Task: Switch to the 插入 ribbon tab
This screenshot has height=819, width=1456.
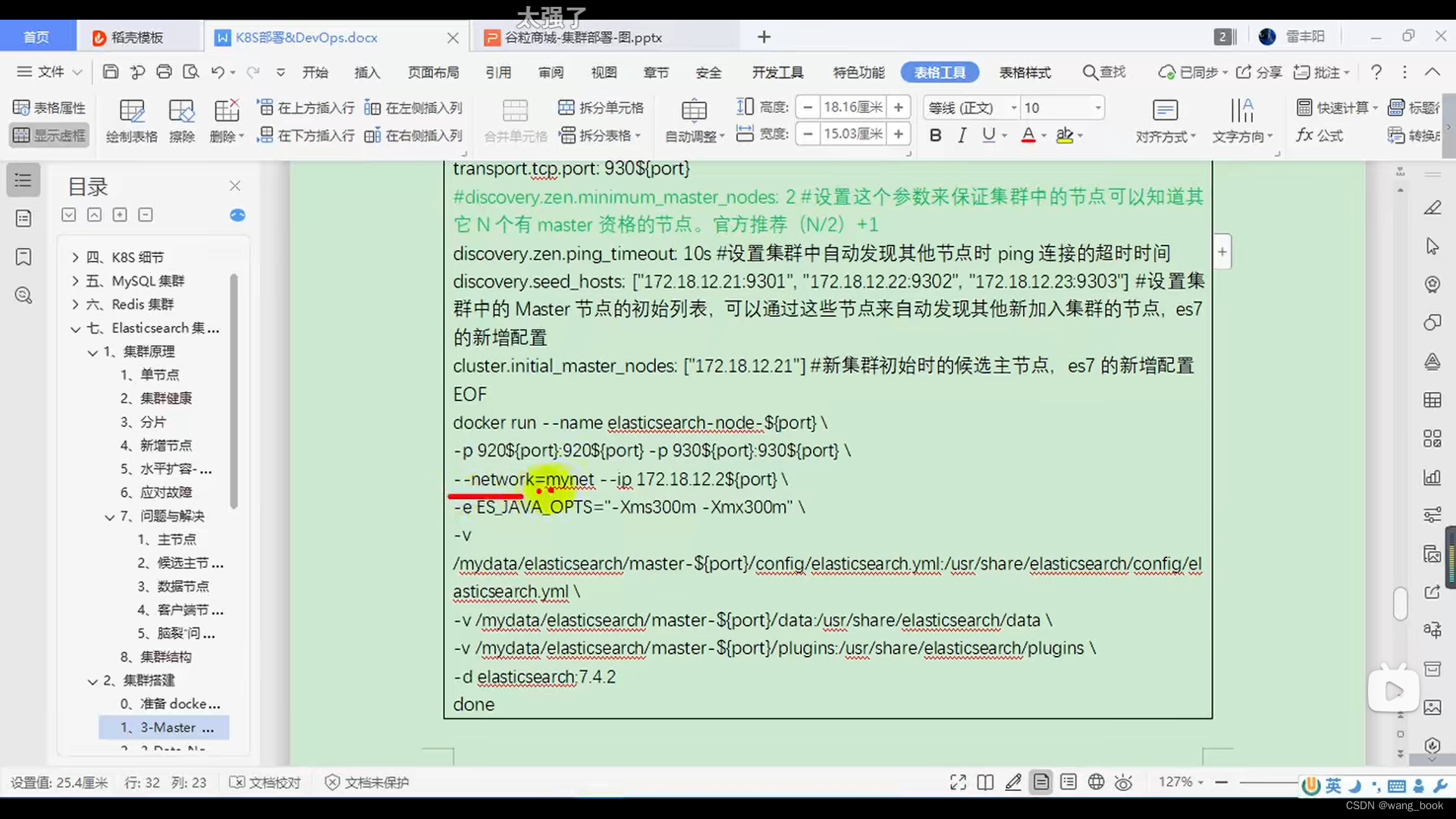Action: 367,72
